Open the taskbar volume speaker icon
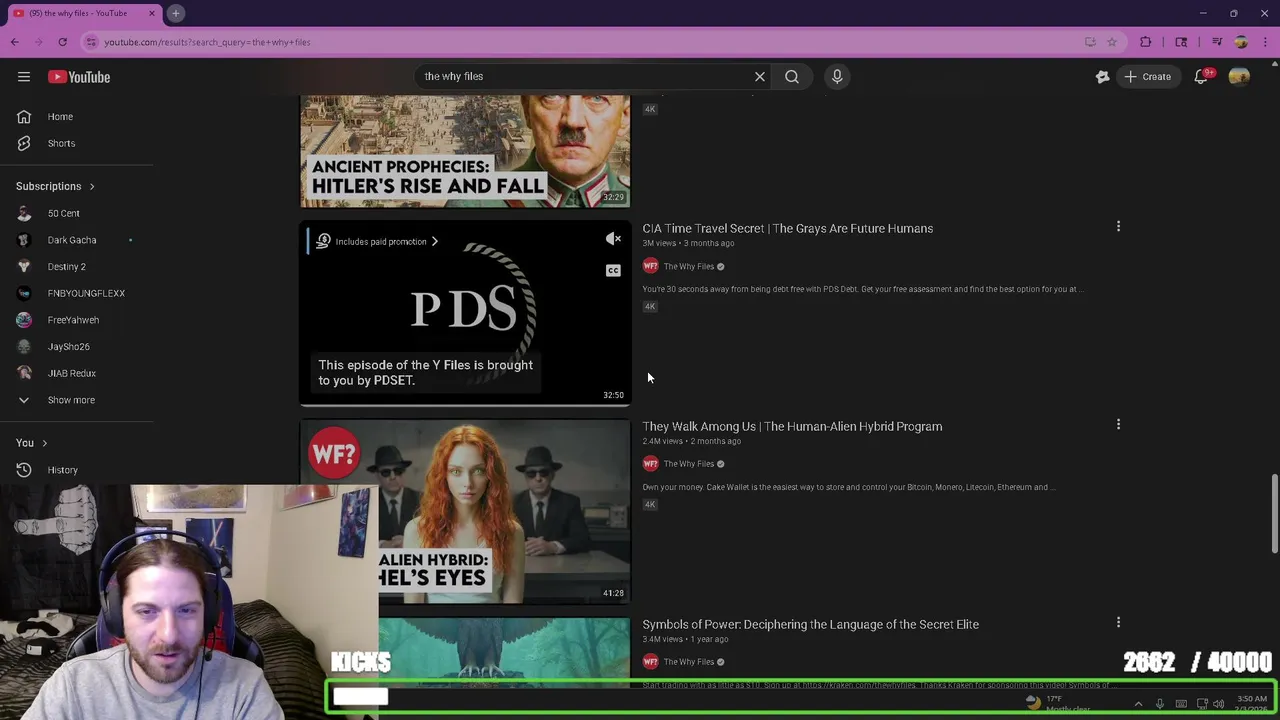Viewport: 1280px width, 720px height. [x=1219, y=704]
